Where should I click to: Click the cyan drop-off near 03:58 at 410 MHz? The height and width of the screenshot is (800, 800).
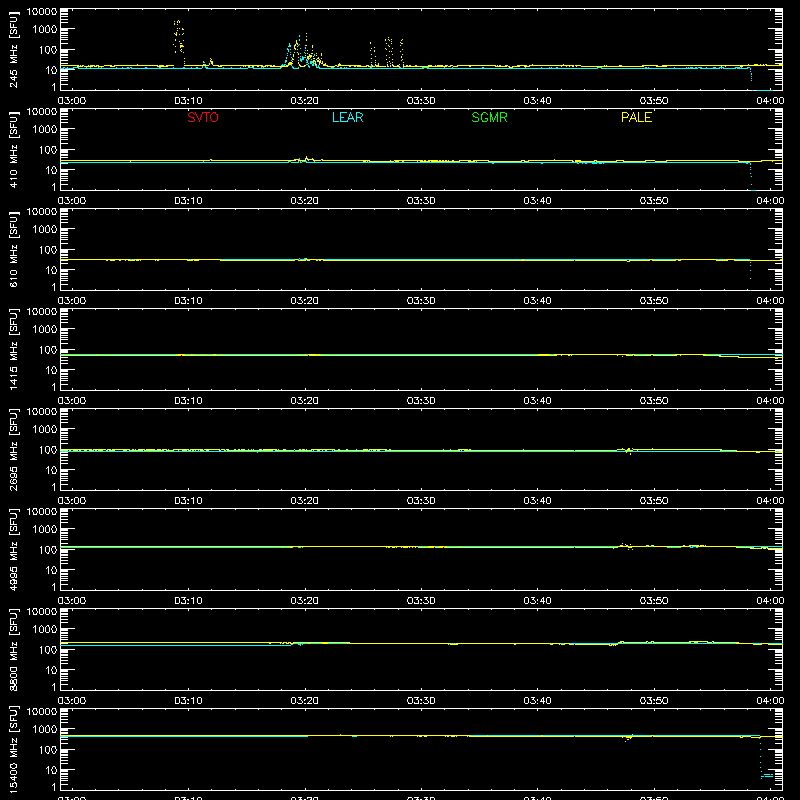pyautogui.click(x=751, y=176)
